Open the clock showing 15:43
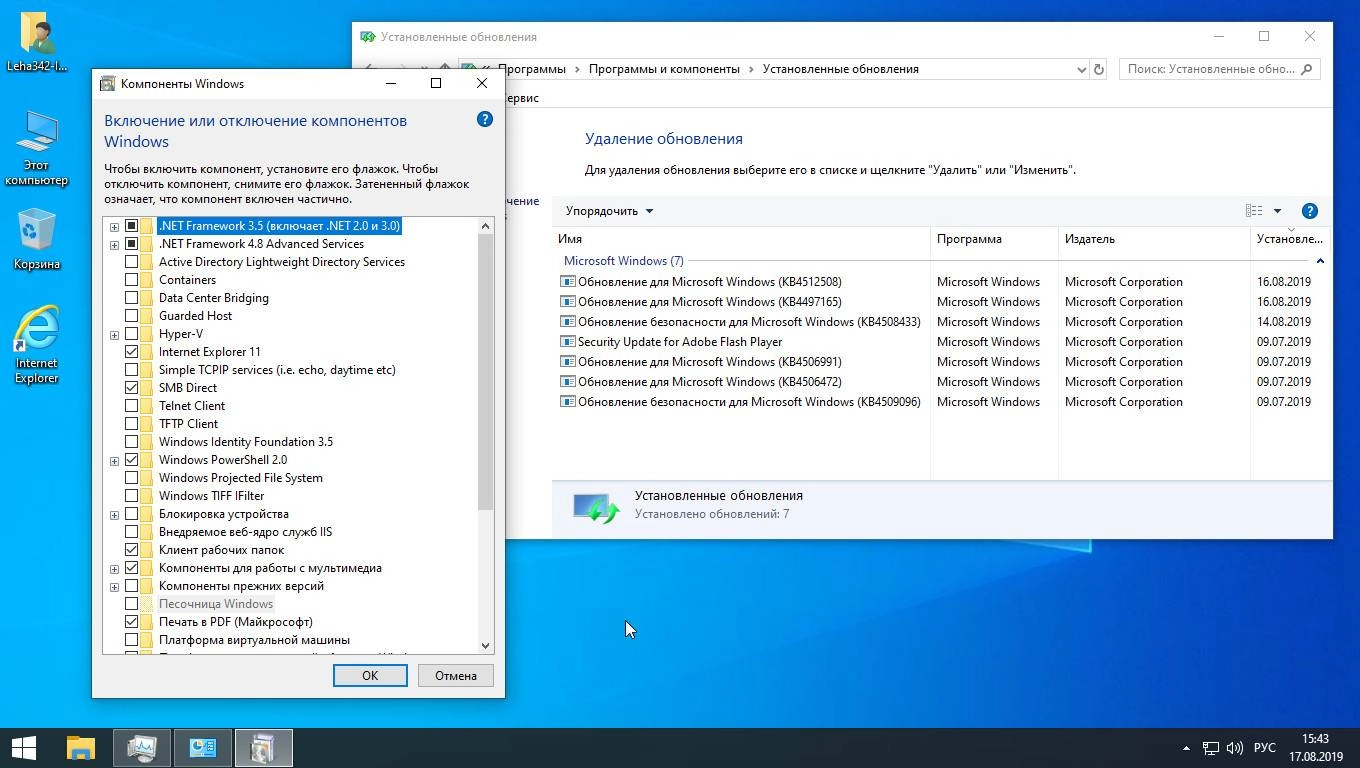 1315,747
